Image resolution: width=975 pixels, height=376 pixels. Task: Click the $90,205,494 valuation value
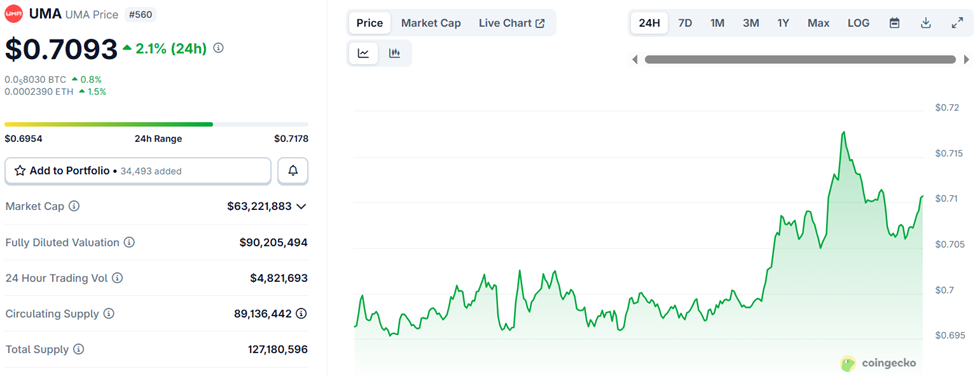tap(274, 242)
